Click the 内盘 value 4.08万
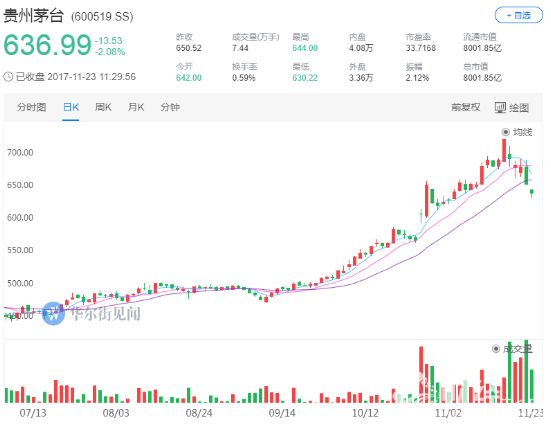The image size is (551, 426). coord(361,48)
